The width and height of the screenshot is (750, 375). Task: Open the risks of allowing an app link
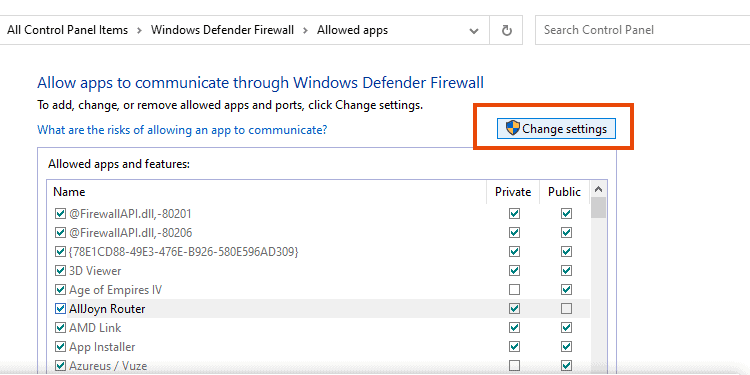tap(182, 130)
